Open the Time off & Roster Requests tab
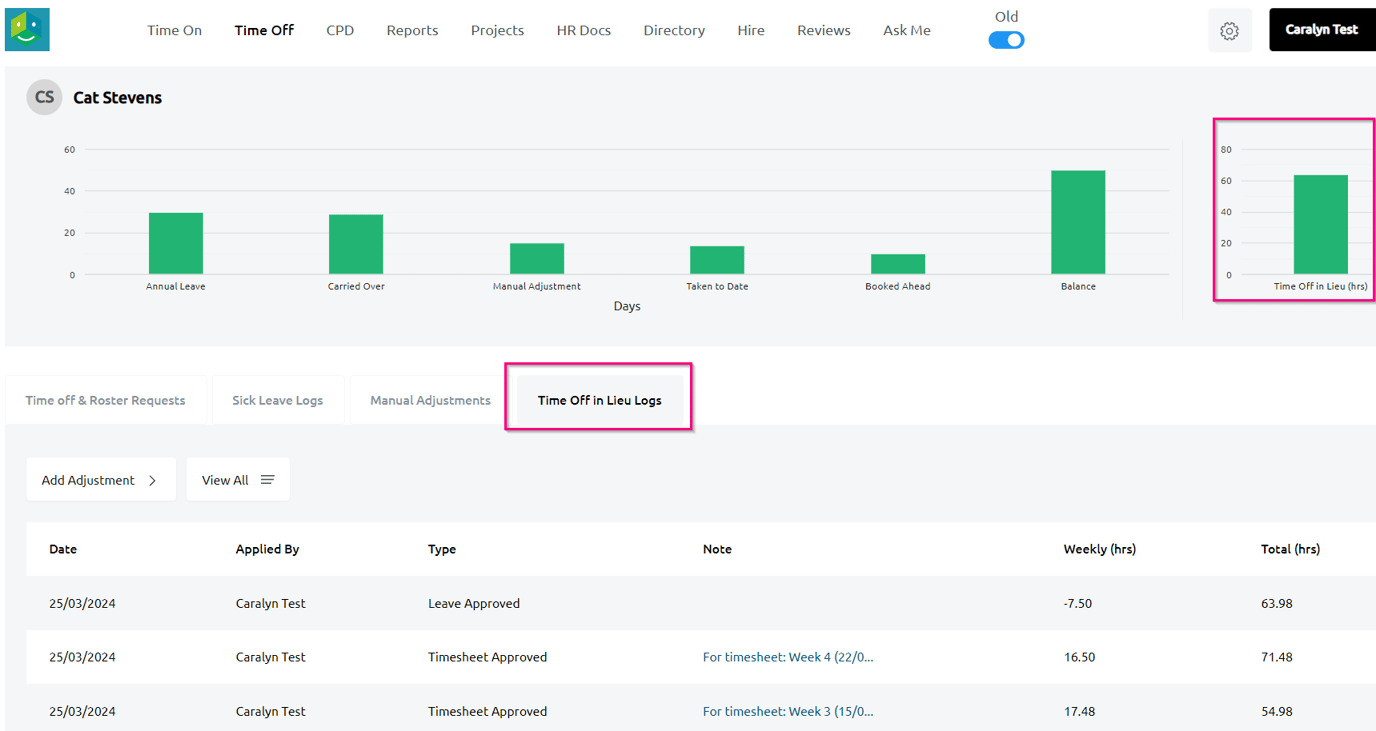1376x731 pixels. (105, 400)
